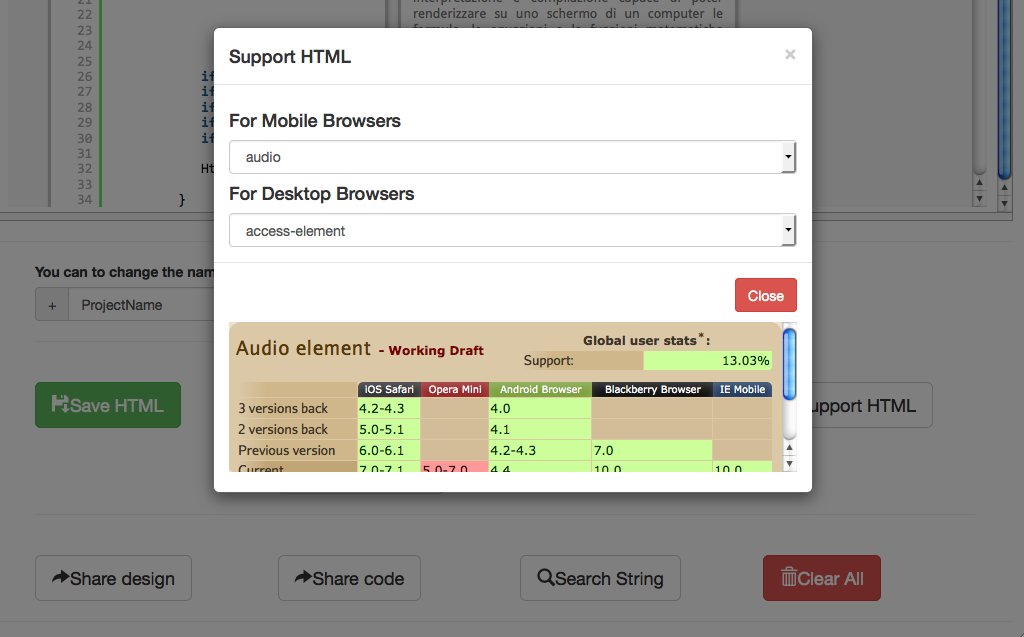Click the plus button beside ProjectName

(52, 305)
